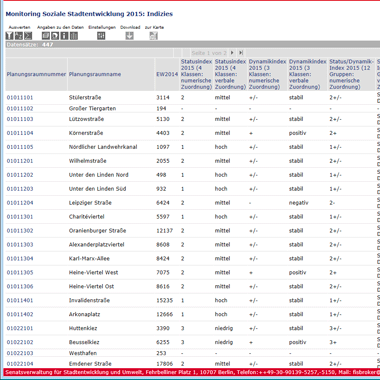Click Status/Dynamik-Index numerische Zuordnung header
Screen dimensions: 380x380
pos(351,74)
